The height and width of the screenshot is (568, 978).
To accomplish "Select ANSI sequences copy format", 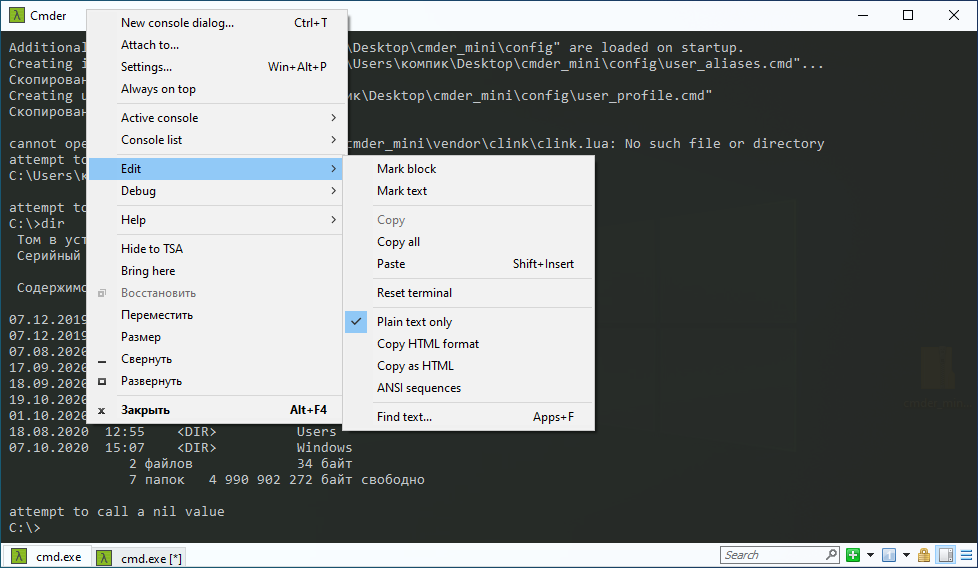I will pos(418,388).
